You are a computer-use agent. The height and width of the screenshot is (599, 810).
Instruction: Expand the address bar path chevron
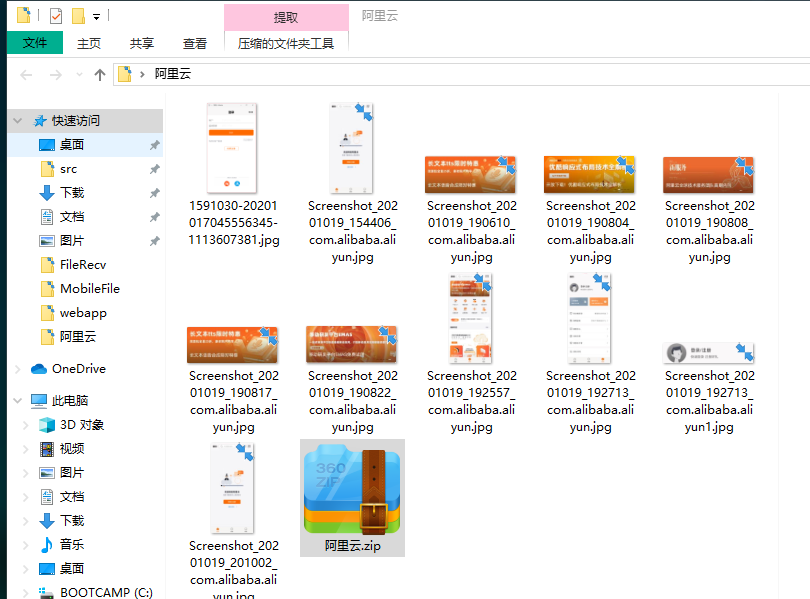pos(142,74)
